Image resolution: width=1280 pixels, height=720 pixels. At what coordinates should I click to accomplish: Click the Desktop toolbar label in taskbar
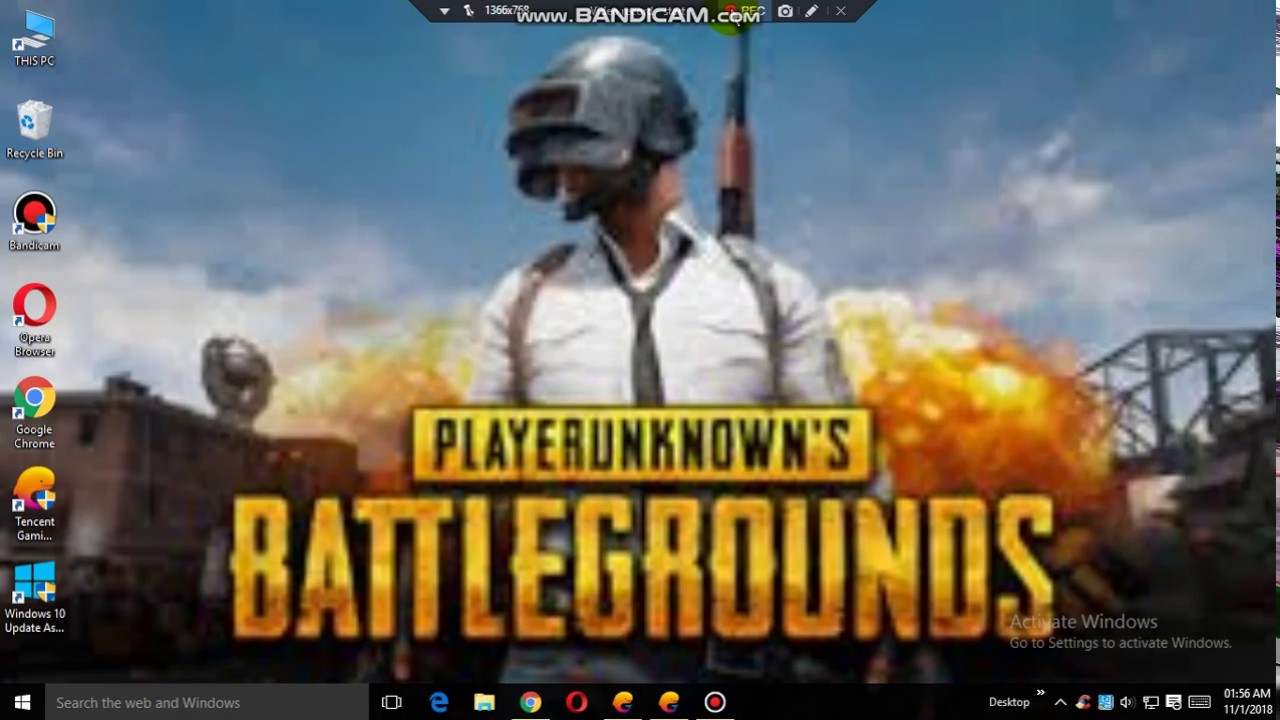1009,702
